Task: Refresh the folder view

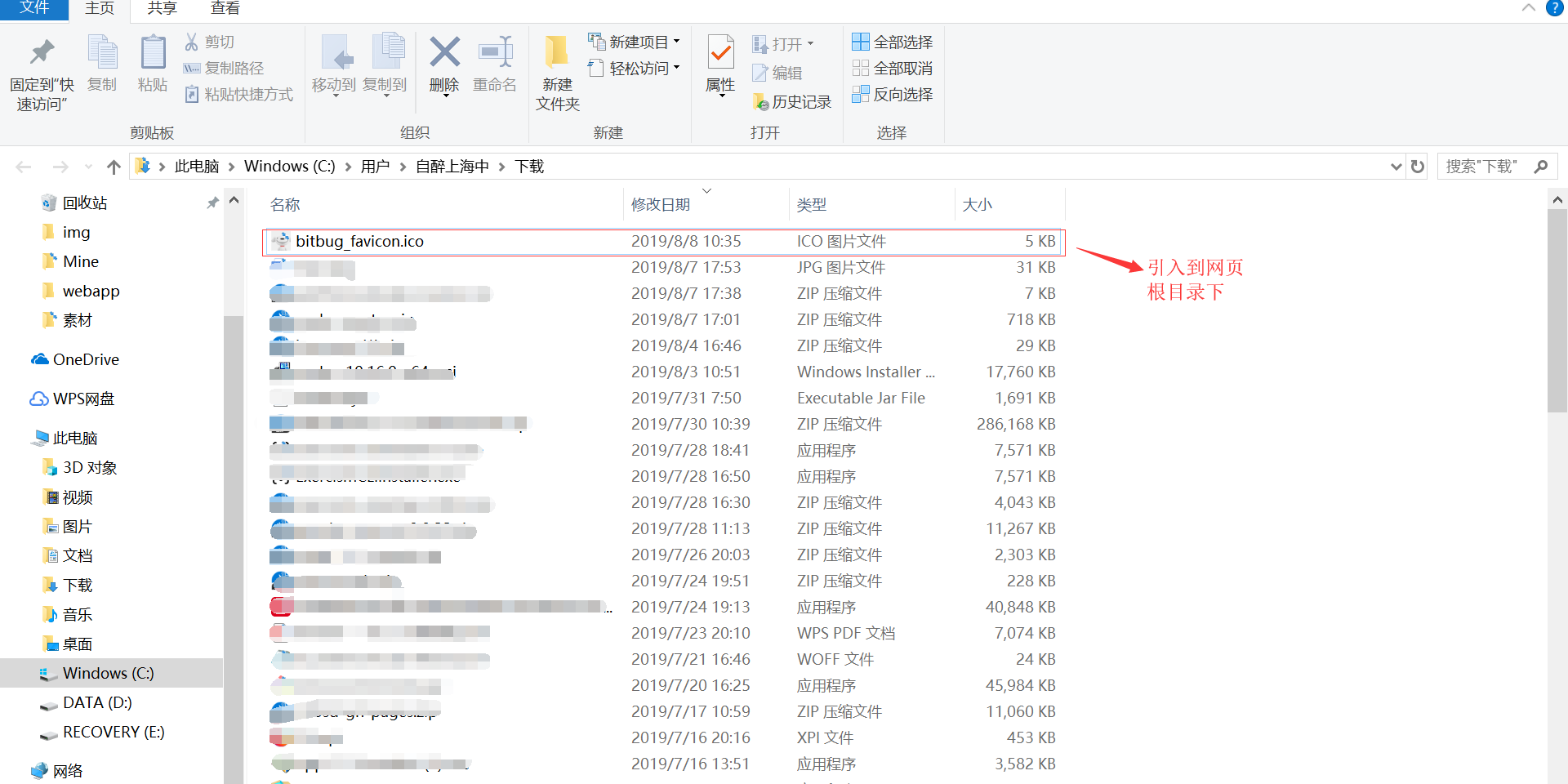Action: pos(1417,166)
